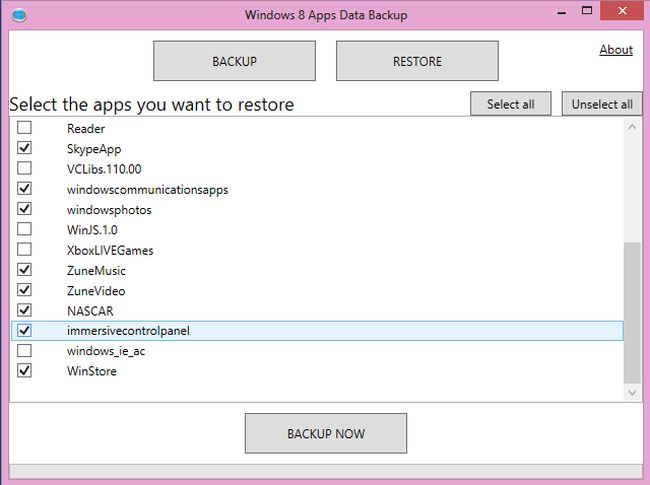Switch to the RESTORE mode
Screen dimensions: 650x485
[417, 61]
